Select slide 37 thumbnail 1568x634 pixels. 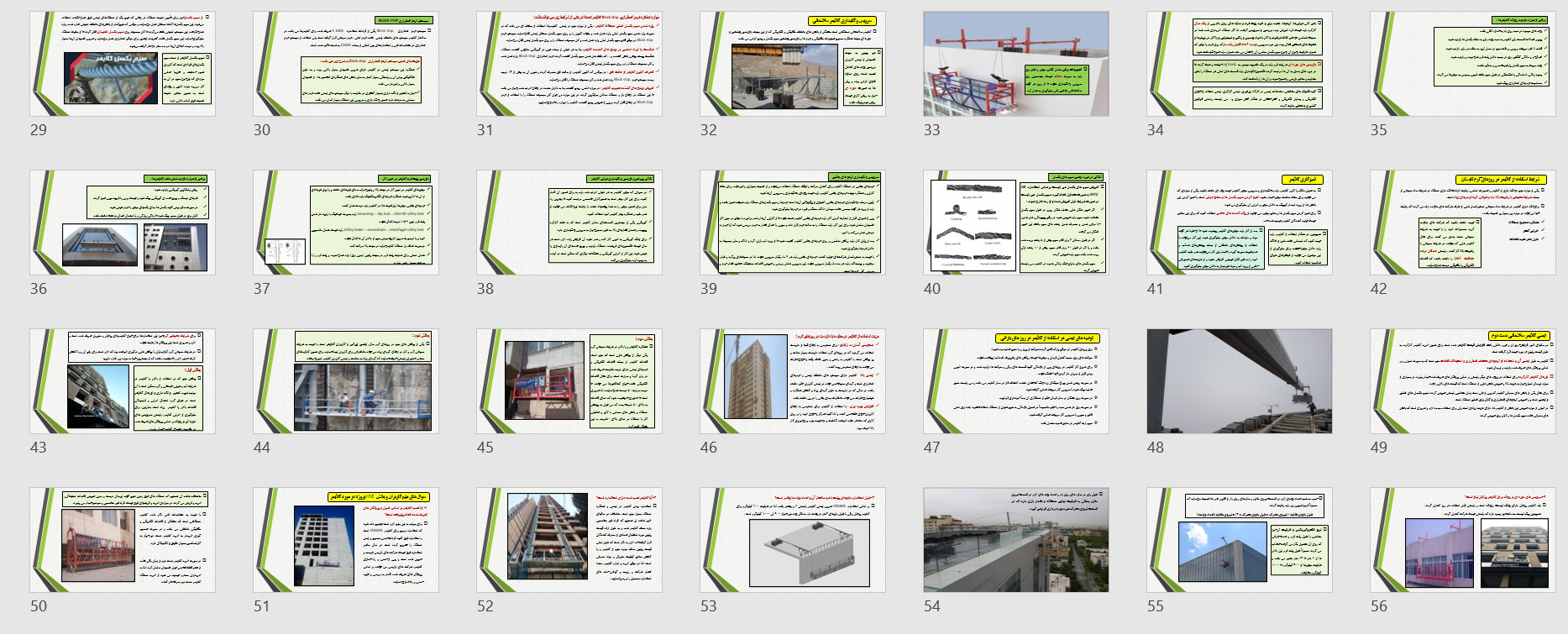[346, 223]
